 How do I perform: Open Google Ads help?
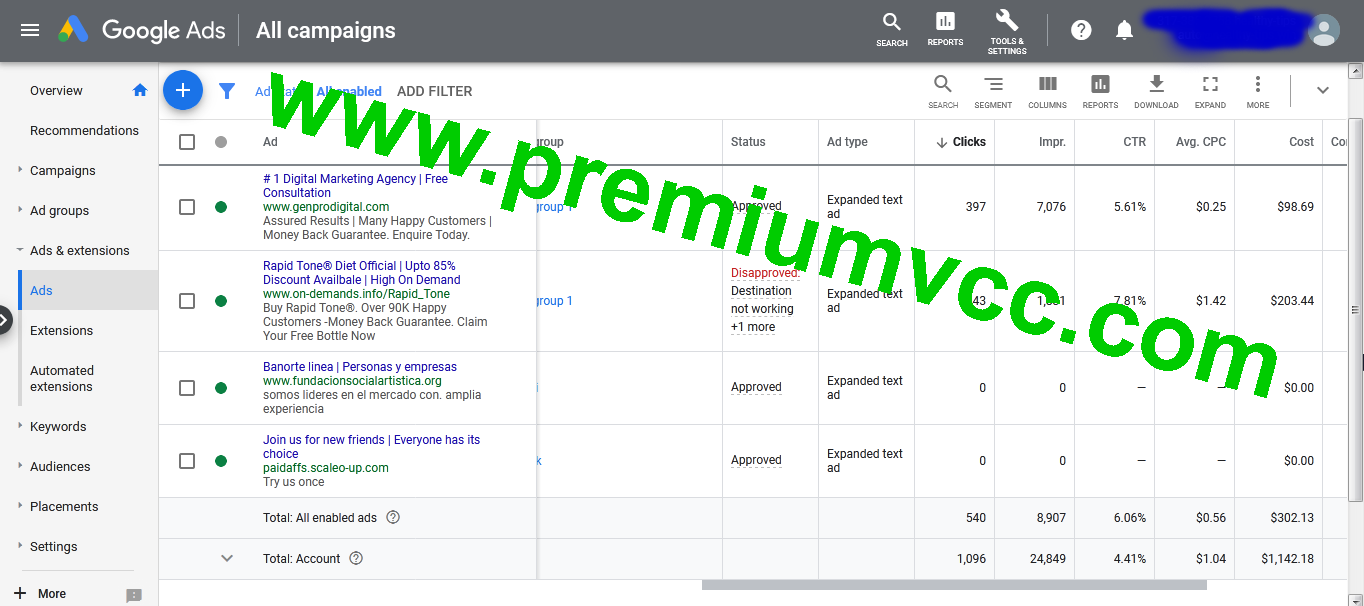point(1081,30)
